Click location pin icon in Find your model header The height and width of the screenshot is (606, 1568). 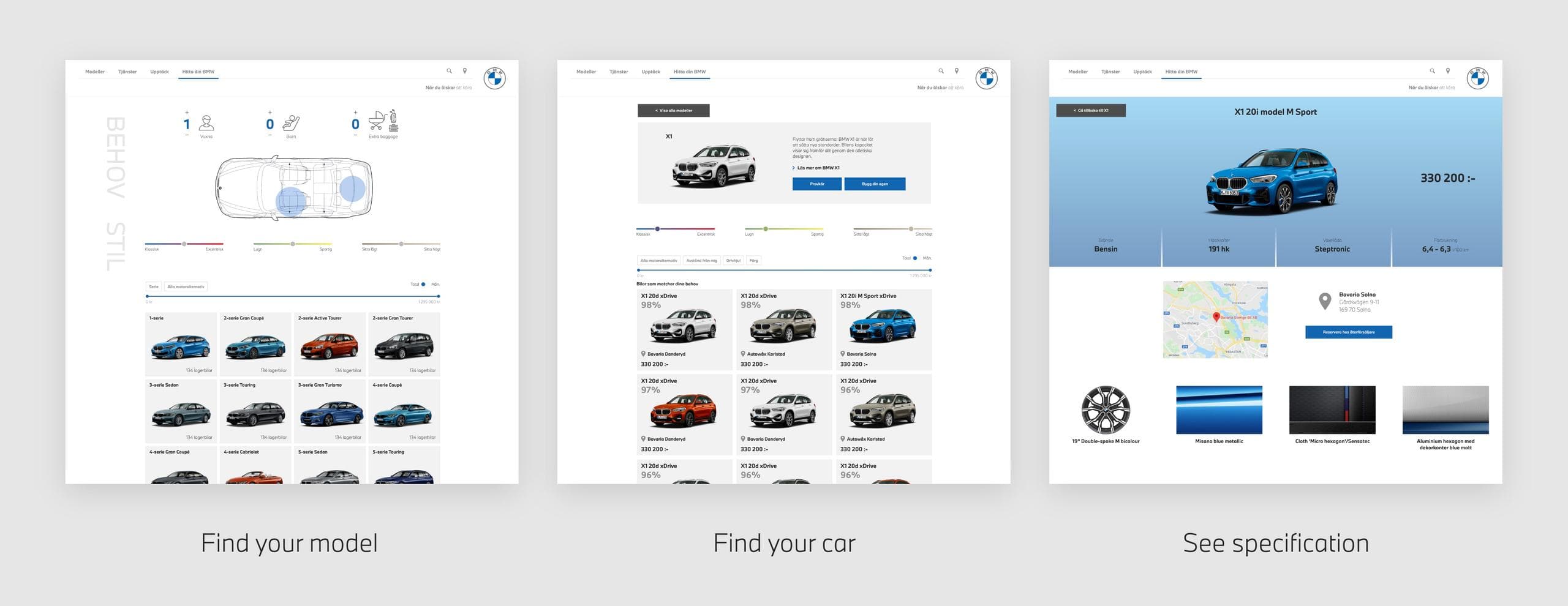pyautogui.click(x=465, y=71)
